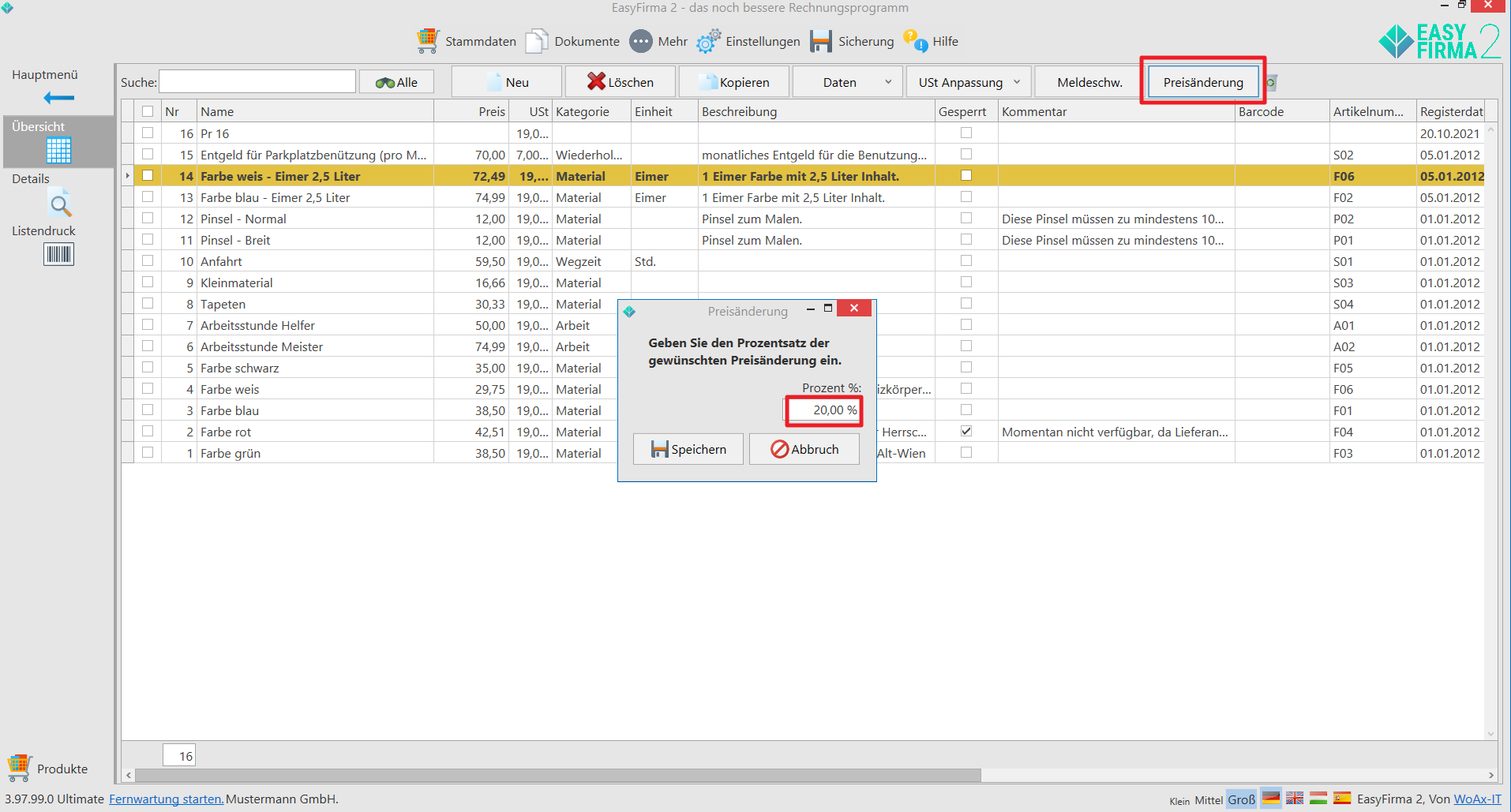Click the Preisänderung toolbar button
The image size is (1511, 812).
pos(1203,82)
